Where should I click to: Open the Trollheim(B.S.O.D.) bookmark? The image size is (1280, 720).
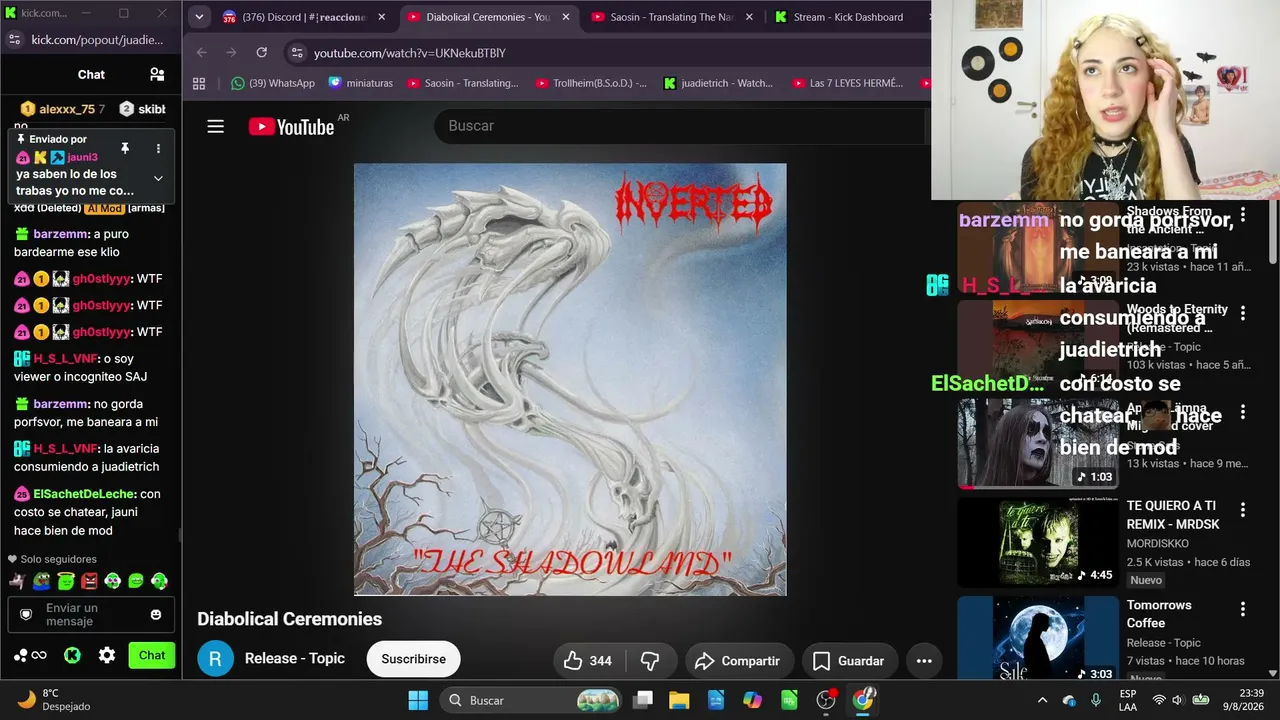(591, 83)
